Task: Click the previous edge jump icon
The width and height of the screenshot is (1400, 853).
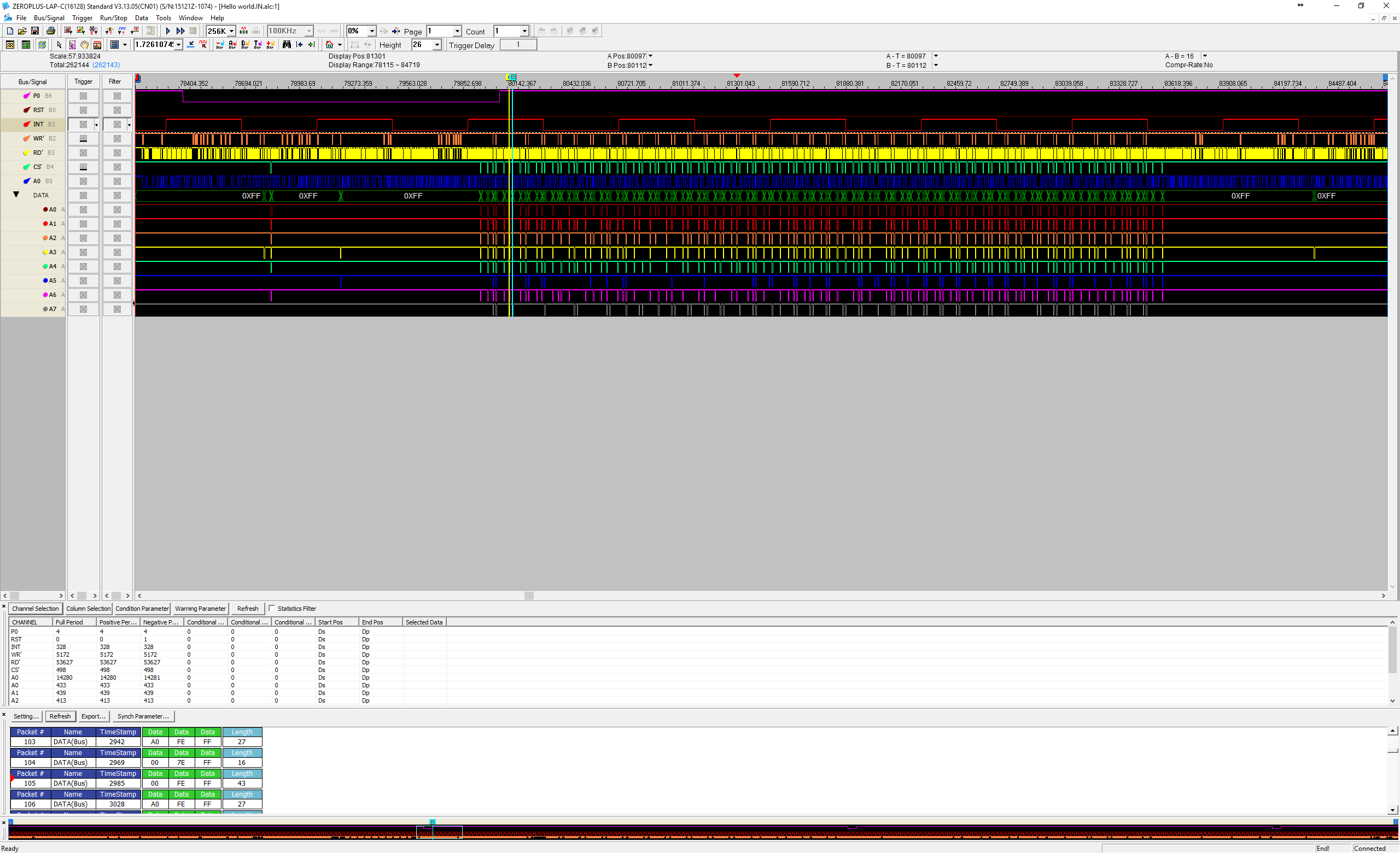Action: click(x=299, y=45)
